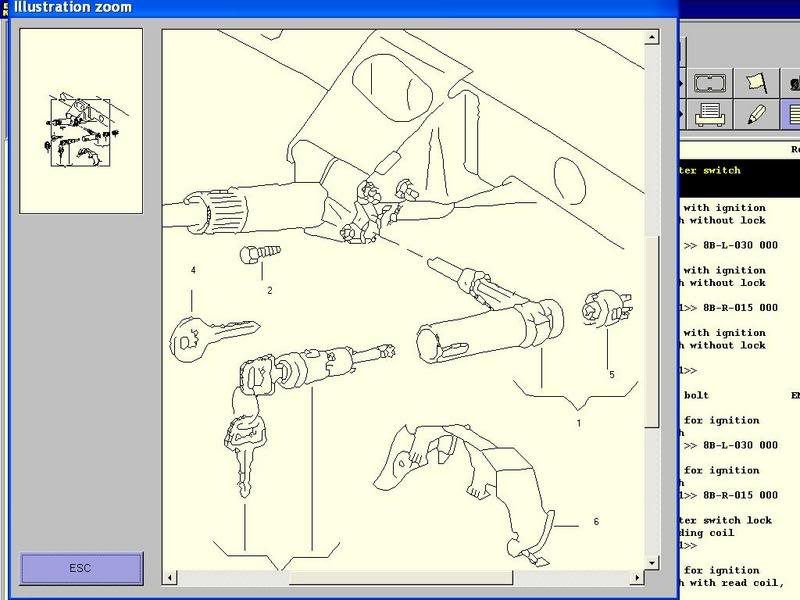Screen dimensions: 800x600
Task: Click callout number 5 under the switch
Action: pos(611,375)
